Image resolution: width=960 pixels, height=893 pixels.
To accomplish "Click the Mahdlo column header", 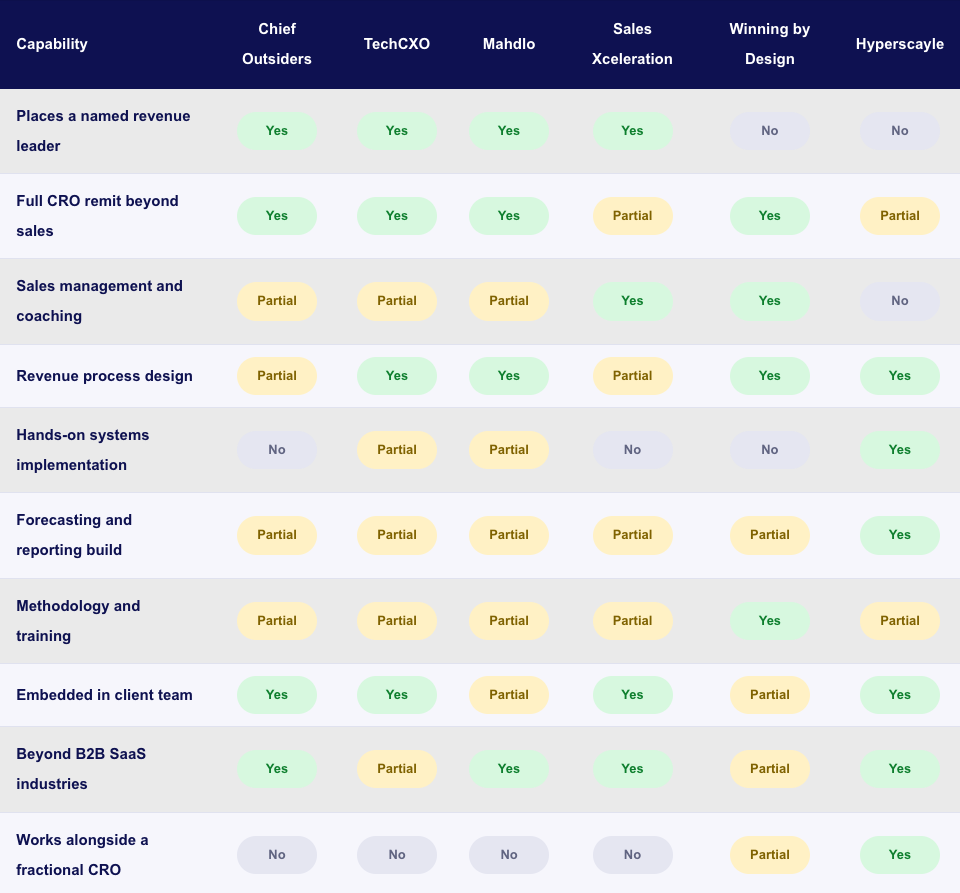I will tap(509, 44).
